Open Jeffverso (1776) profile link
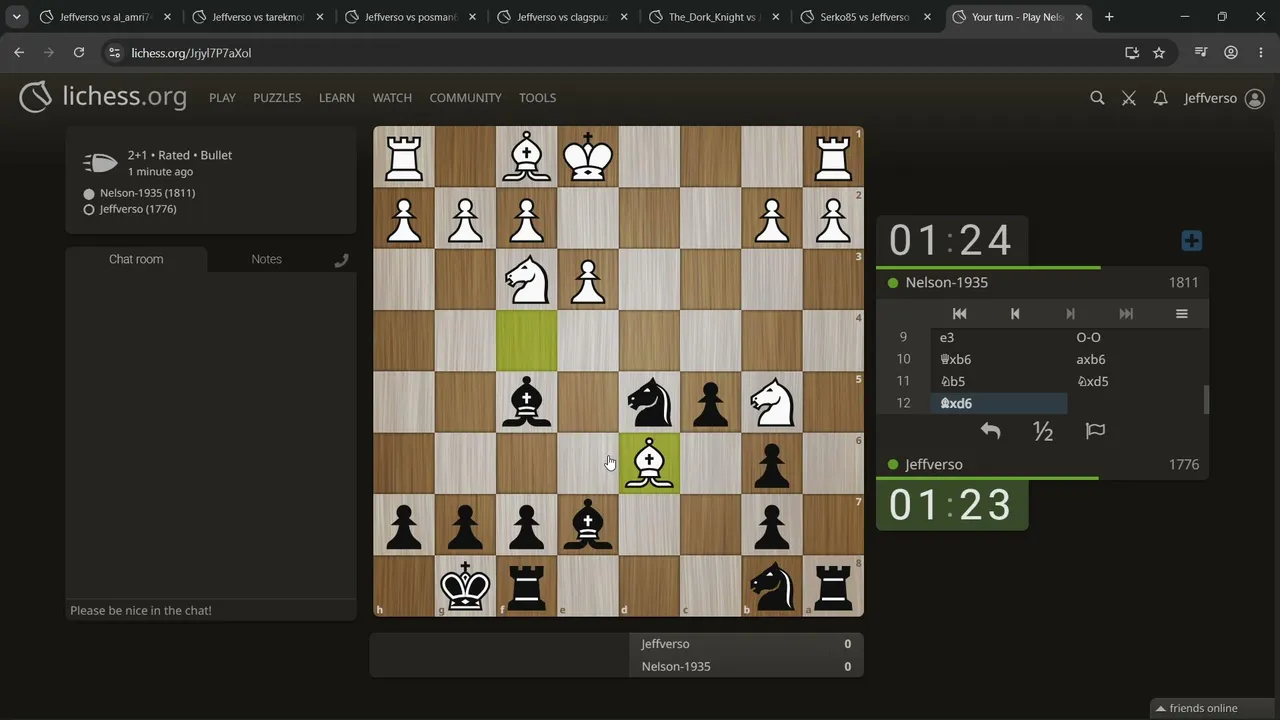1280x720 pixels. pos(138,209)
